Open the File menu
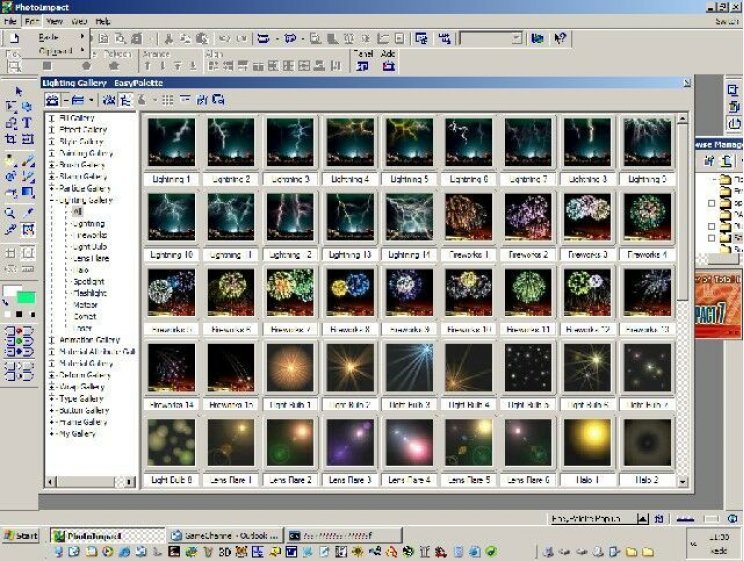This screenshot has height=561, width=744. tap(10, 21)
